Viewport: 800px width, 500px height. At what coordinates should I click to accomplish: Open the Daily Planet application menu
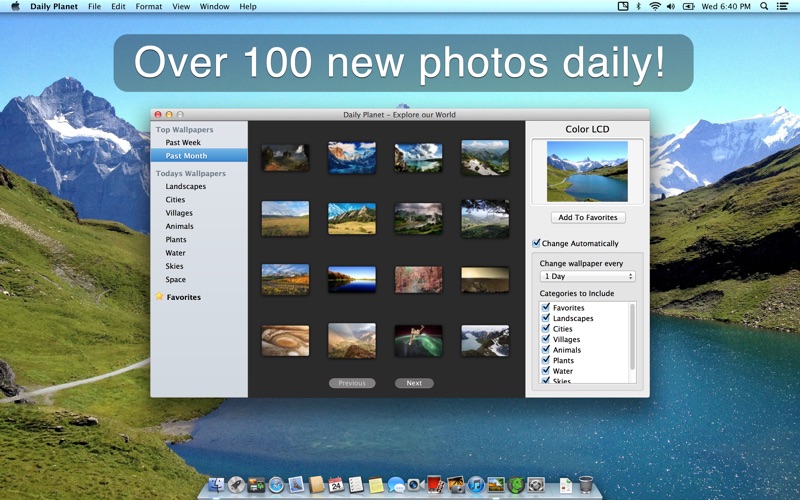click(x=54, y=6)
